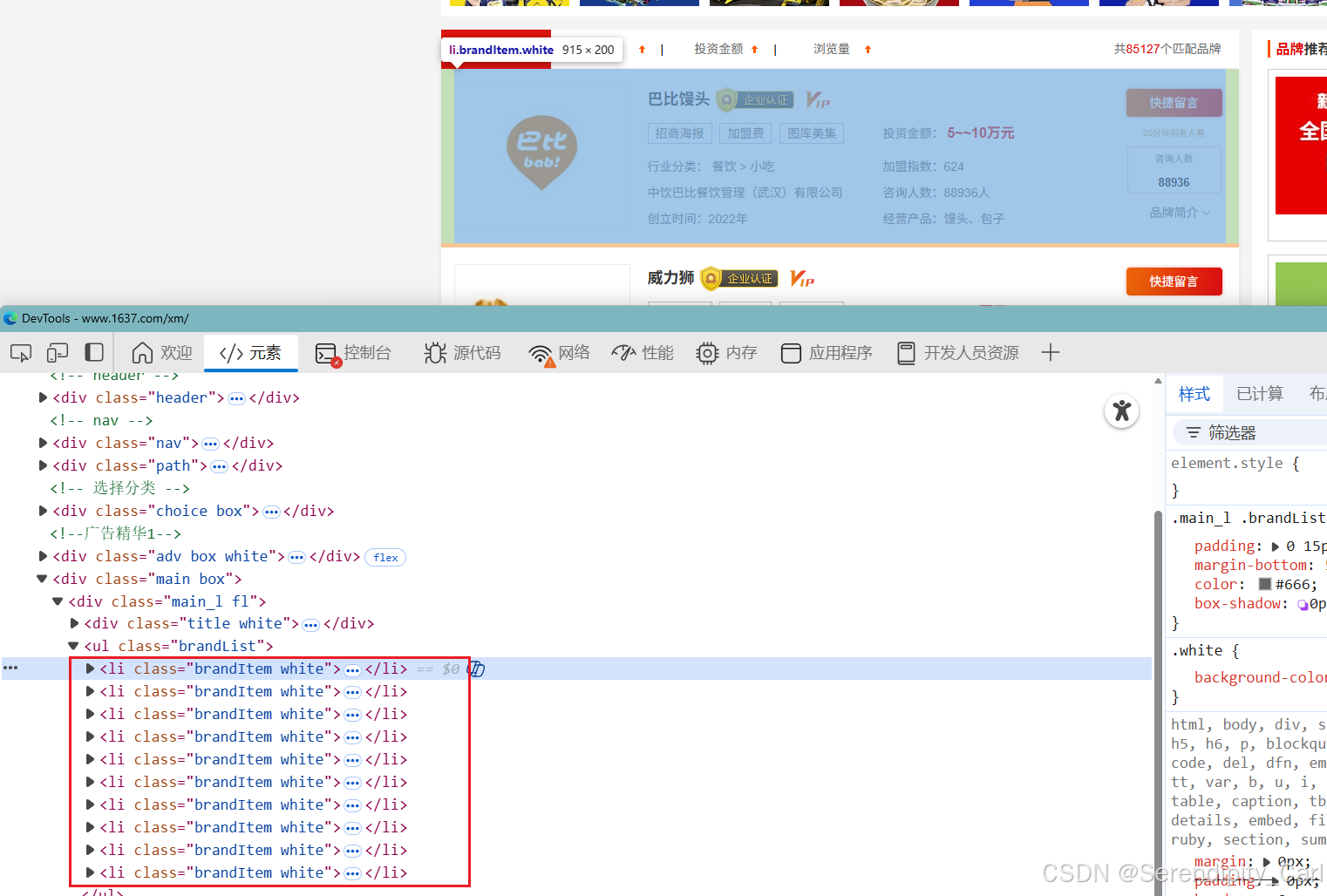The width and height of the screenshot is (1327, 896).
Task: Expand the 品牌简介 dropdown
Action: pos(1180,213)
